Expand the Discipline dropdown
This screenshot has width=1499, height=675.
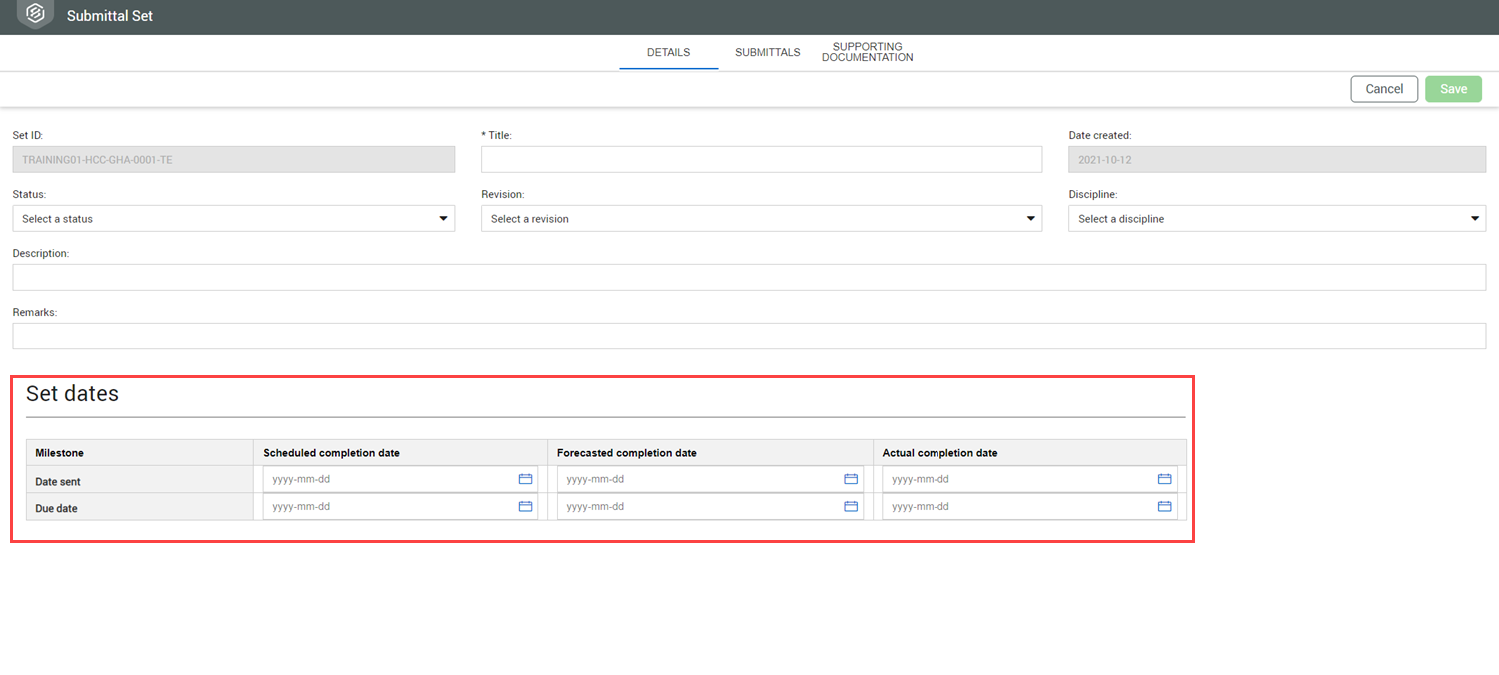click(x=1276, y=218)
